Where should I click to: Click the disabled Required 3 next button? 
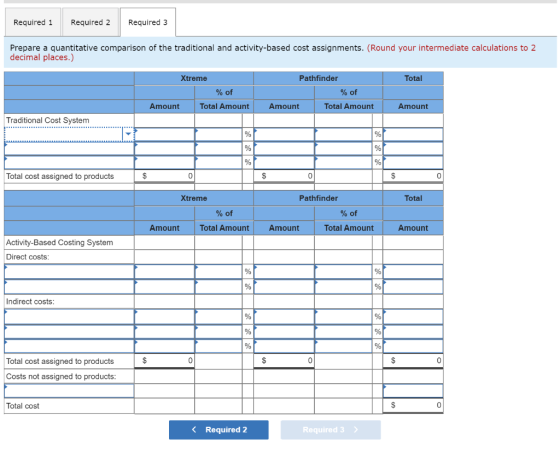[330, 430]
